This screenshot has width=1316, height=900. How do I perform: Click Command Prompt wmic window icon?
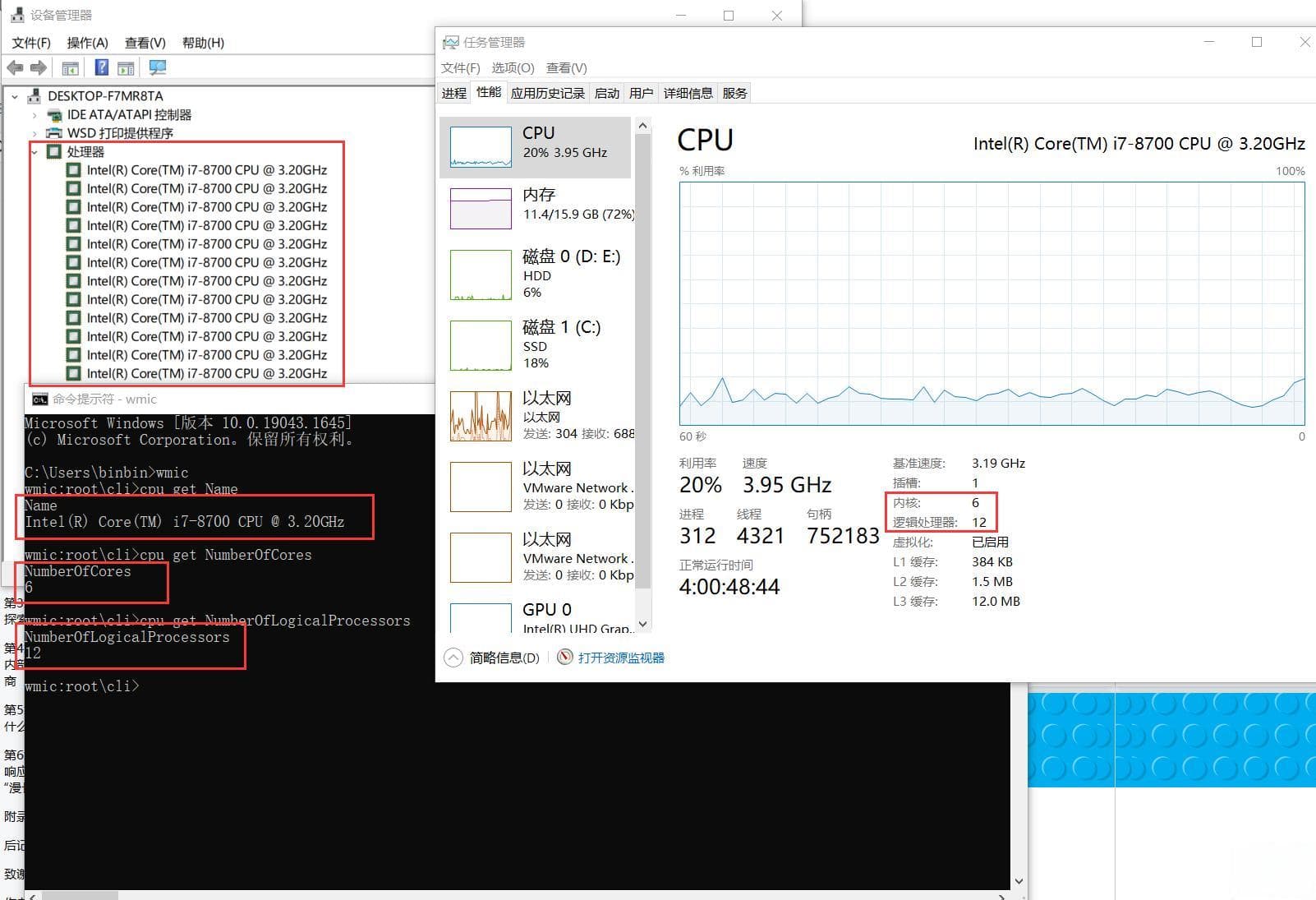click(x=39, y=399)
